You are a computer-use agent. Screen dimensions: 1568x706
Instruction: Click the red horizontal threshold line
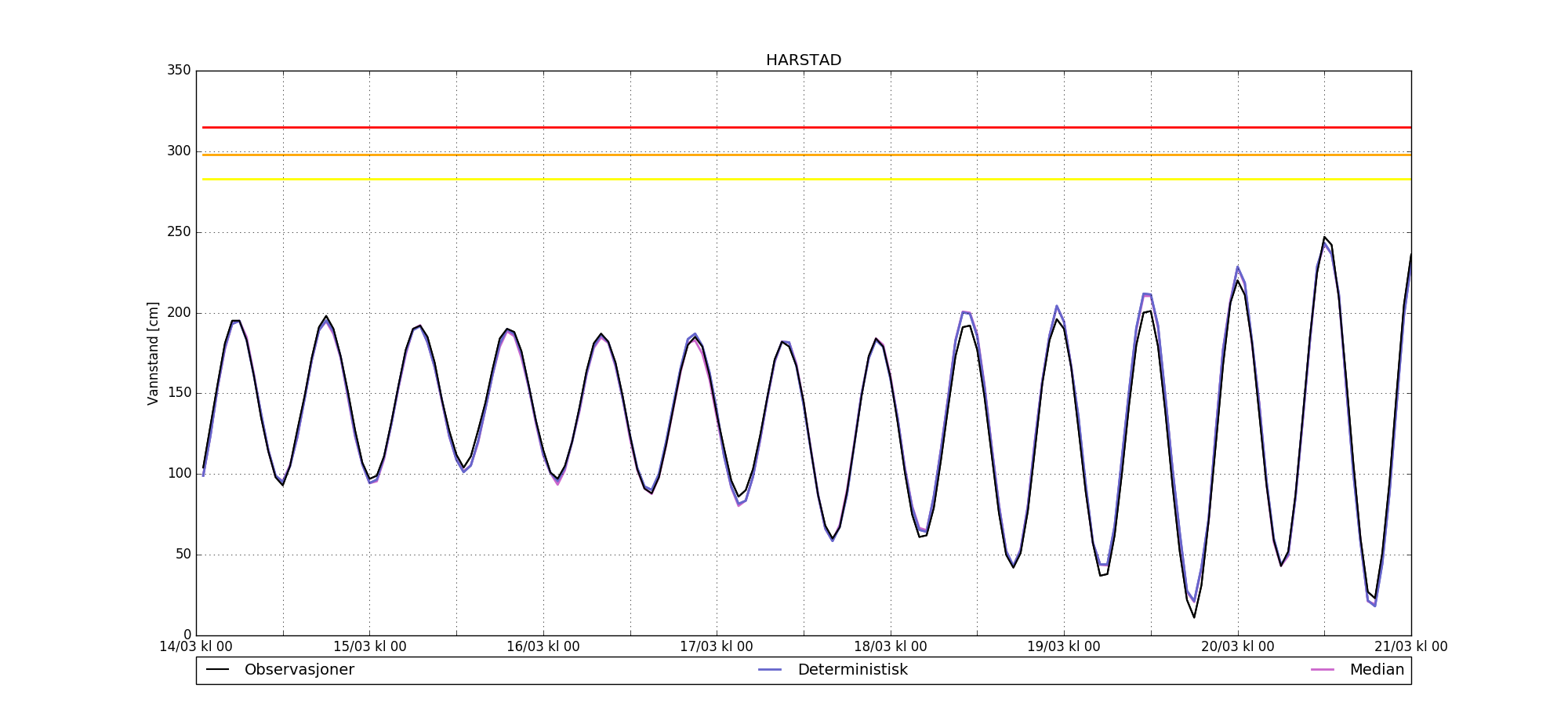tap(803, 127)
